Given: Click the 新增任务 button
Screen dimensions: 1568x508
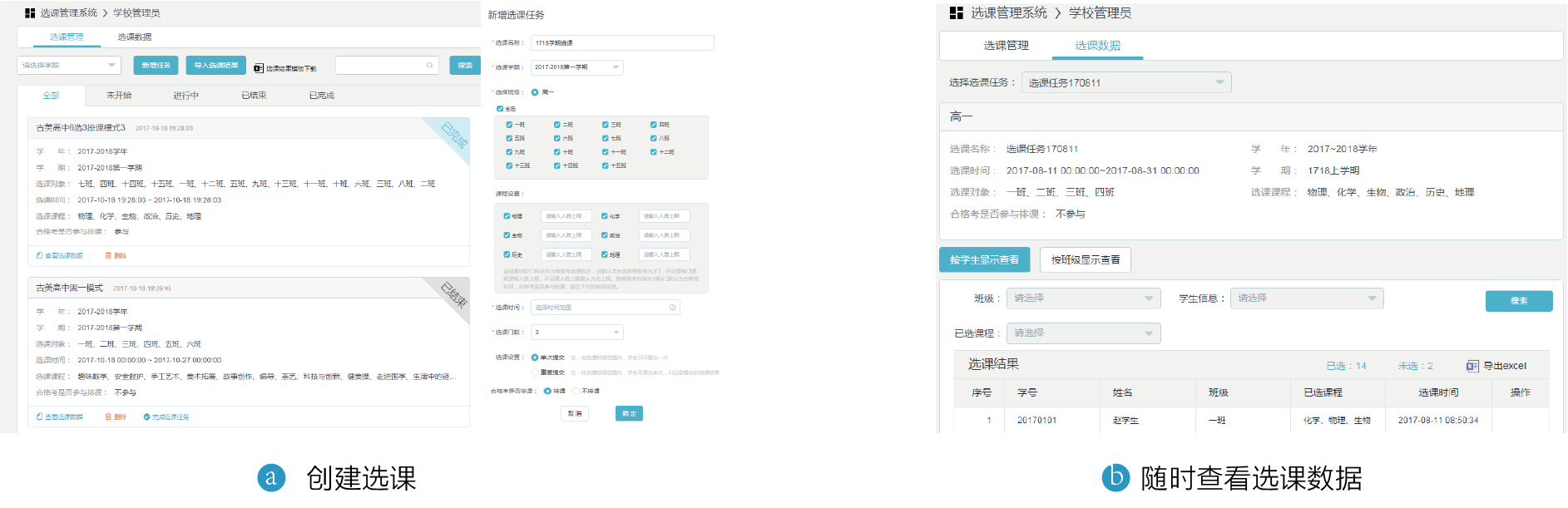Looking at the screenshot, I should 156,65.
